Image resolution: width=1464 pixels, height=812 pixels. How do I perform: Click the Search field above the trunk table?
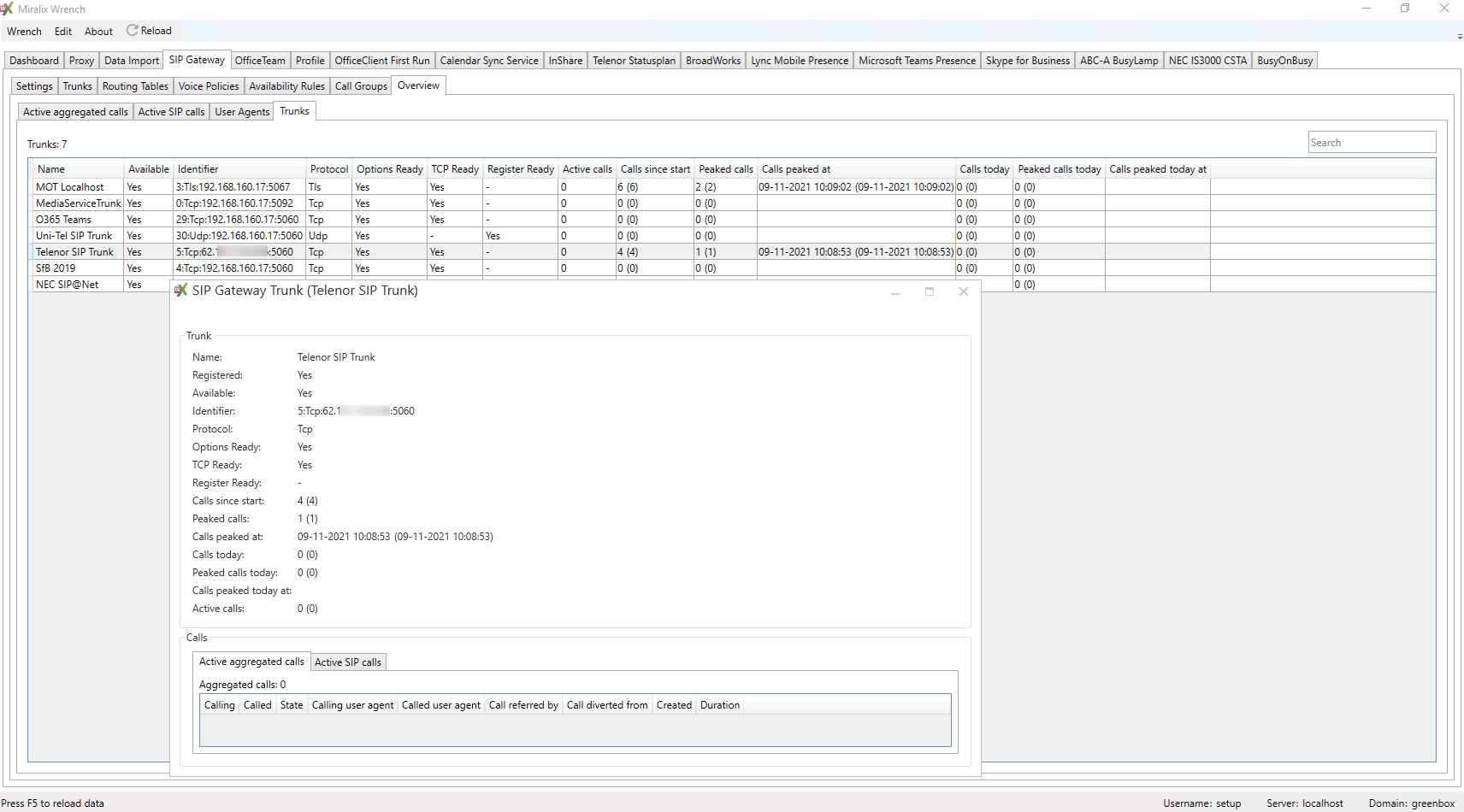[x=1372, y=143]
